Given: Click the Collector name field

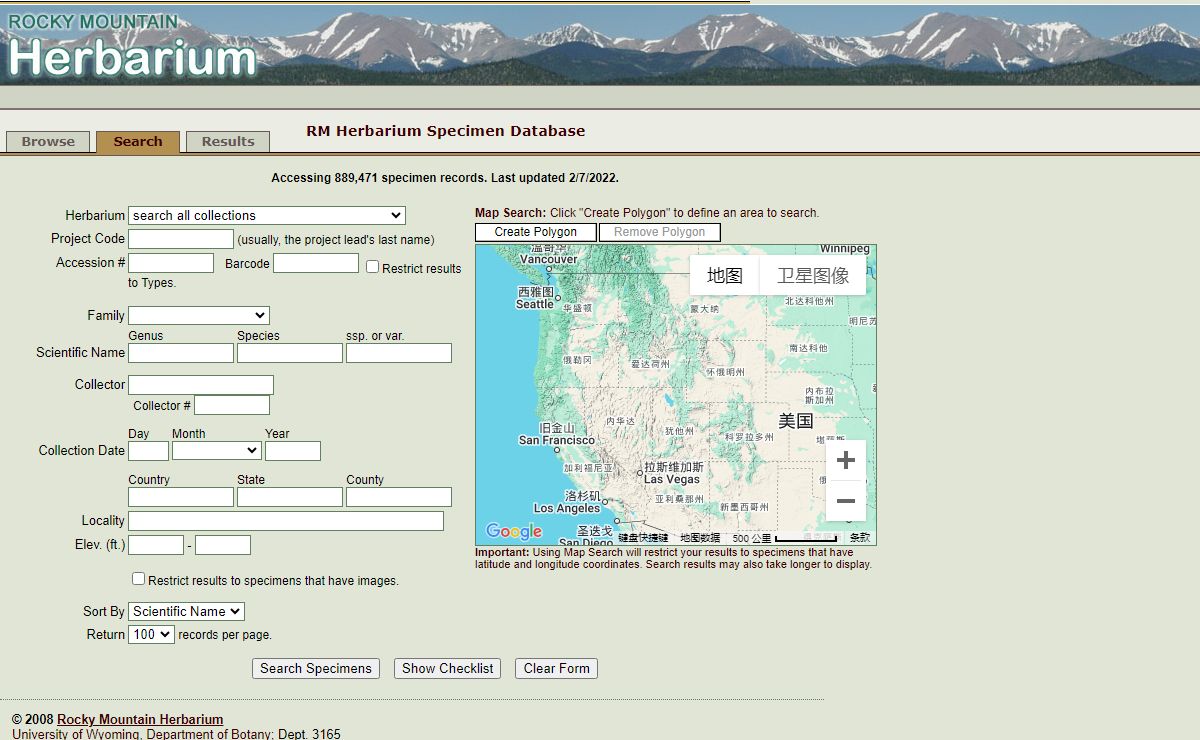Looking at the screenshot, I should 201,385.
